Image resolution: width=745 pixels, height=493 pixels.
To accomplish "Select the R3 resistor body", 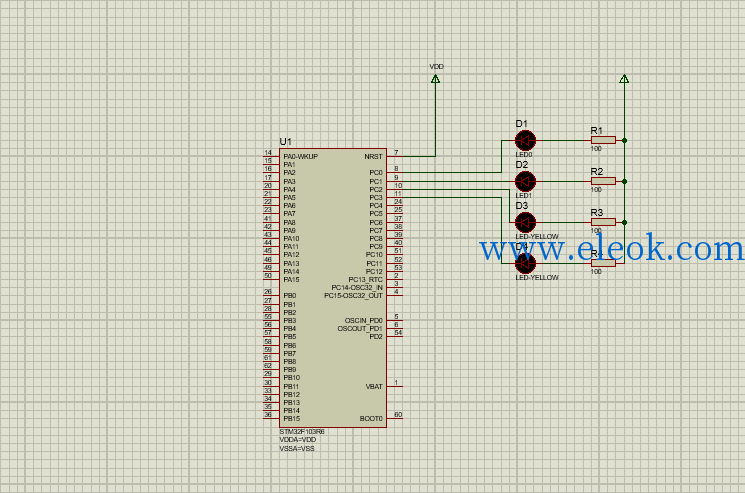I will coord(603,222).
